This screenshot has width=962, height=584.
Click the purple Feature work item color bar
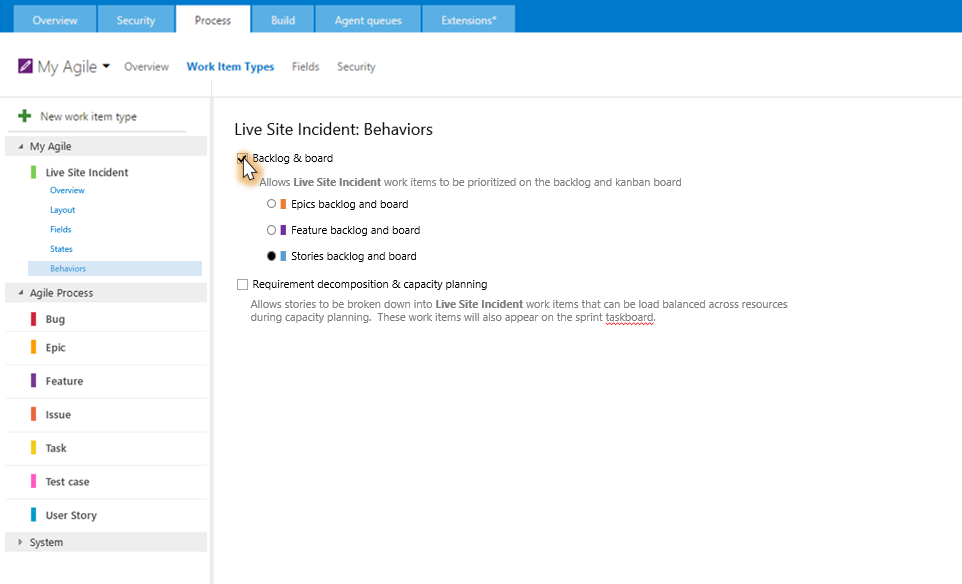pos(34,380)
